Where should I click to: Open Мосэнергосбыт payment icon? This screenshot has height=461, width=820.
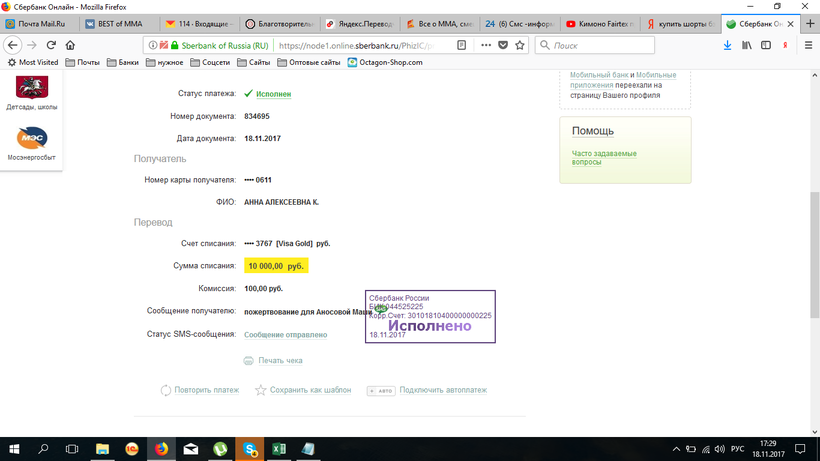pos(32,138)
